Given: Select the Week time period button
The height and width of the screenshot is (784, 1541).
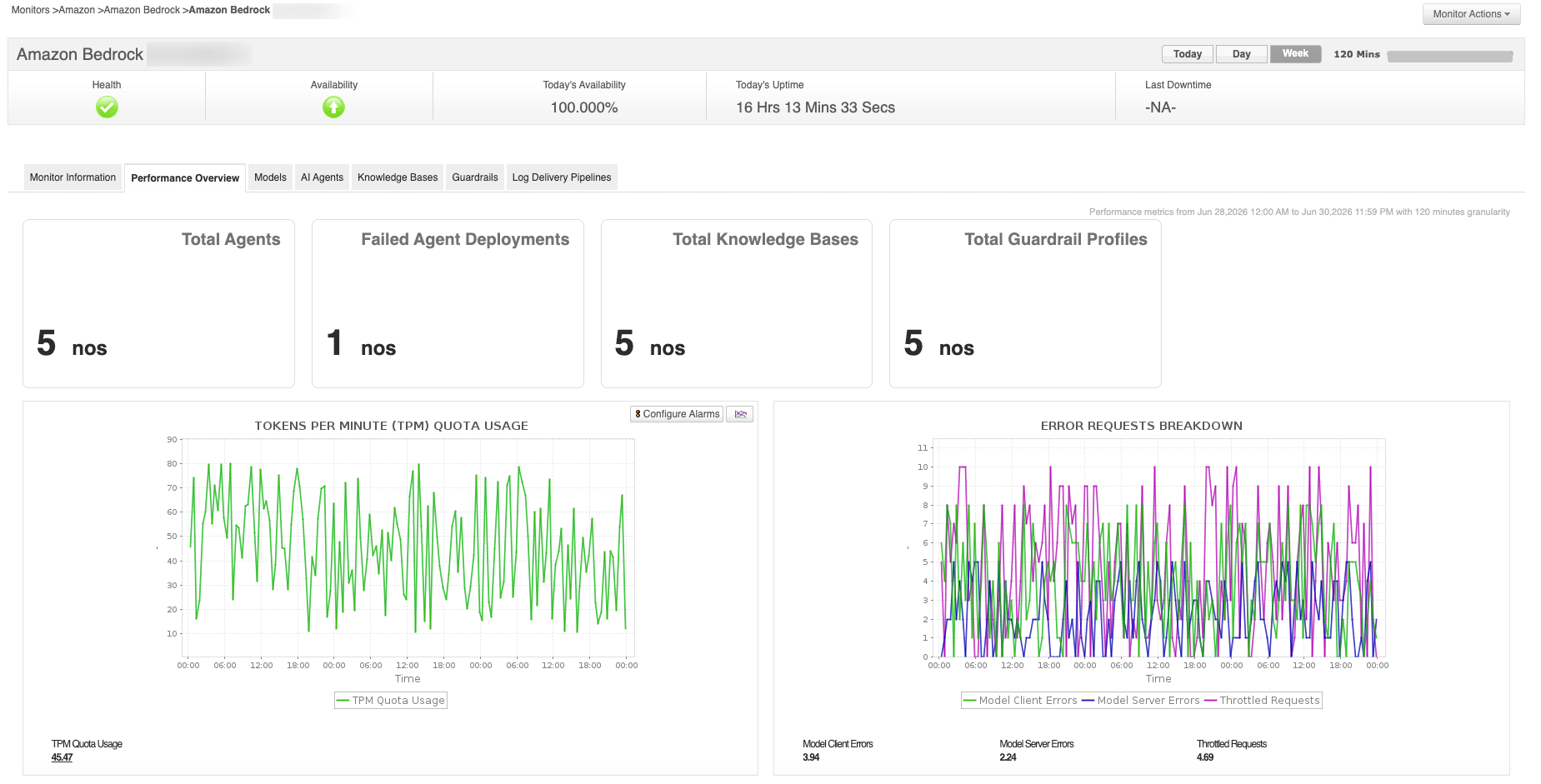Looking at the screenshot, I should tap(1295, 54).
